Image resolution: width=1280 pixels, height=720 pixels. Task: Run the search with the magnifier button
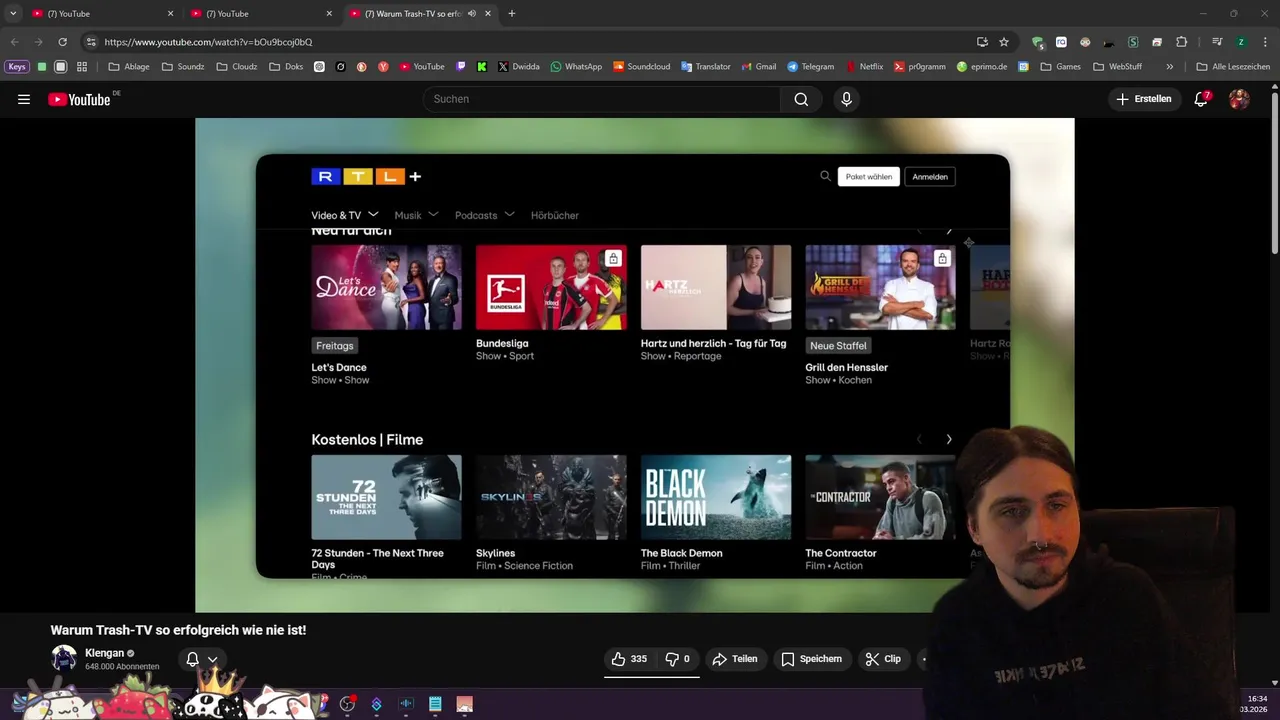801,99
